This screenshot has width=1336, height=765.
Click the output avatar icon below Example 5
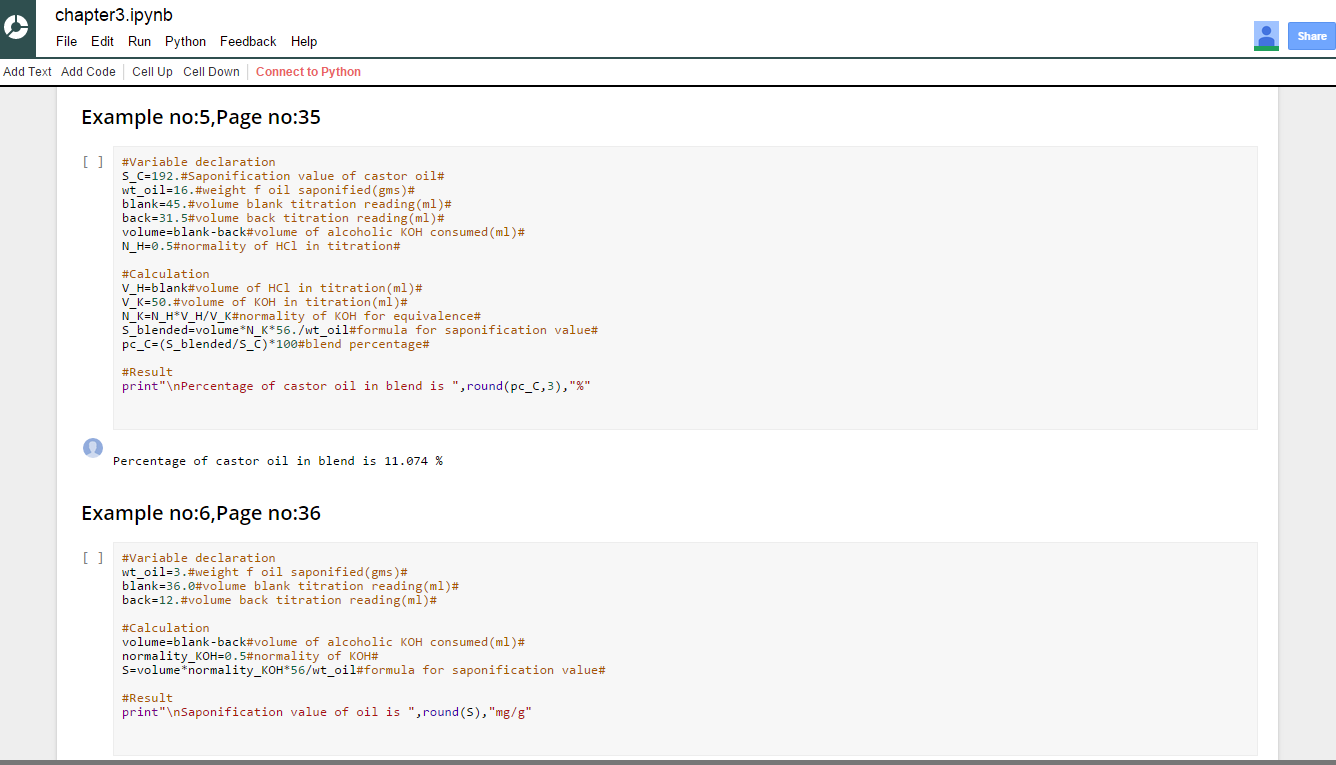93,448
